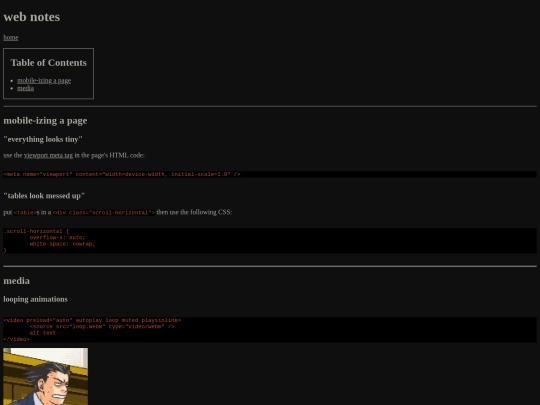Click the Table of Contents heading
The width and height of the screenshot is (540, 405).
(49, 63)
